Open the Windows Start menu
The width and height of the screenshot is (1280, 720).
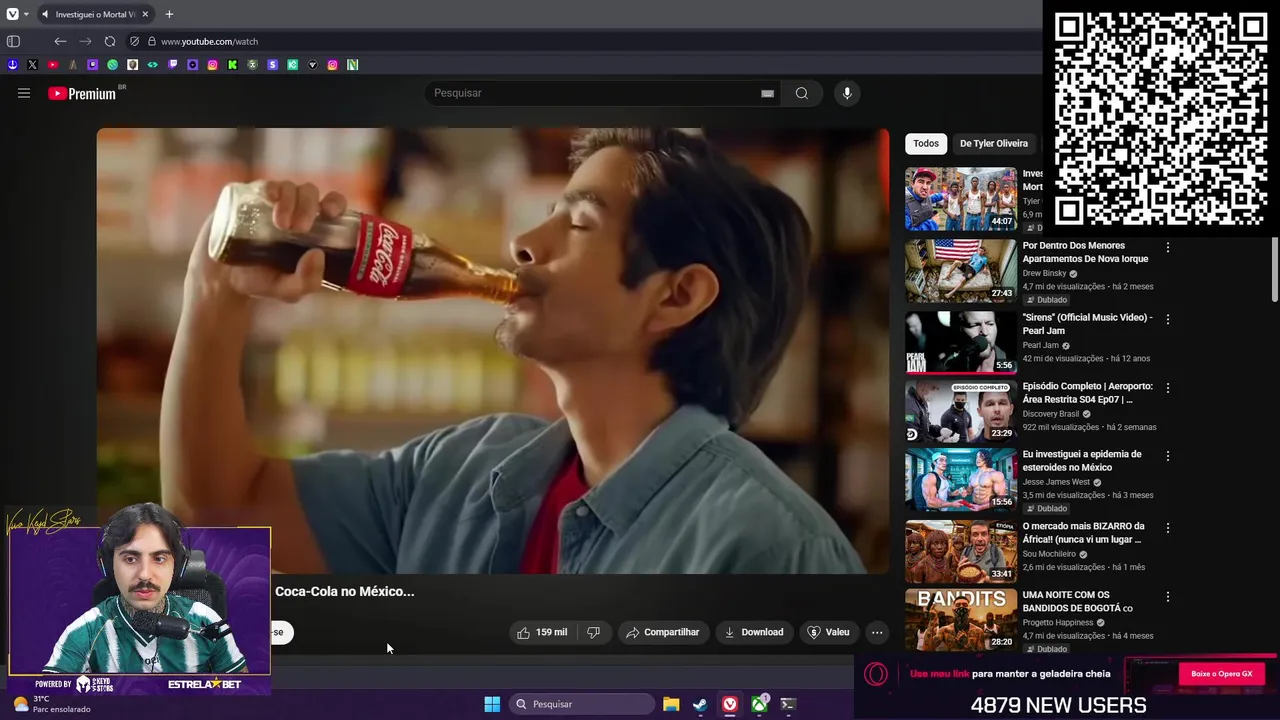492,704
